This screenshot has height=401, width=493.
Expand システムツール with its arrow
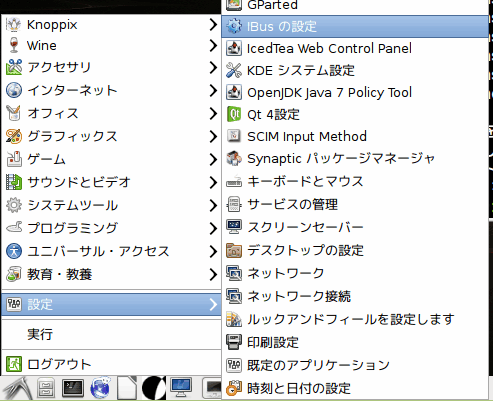(213, 205)
